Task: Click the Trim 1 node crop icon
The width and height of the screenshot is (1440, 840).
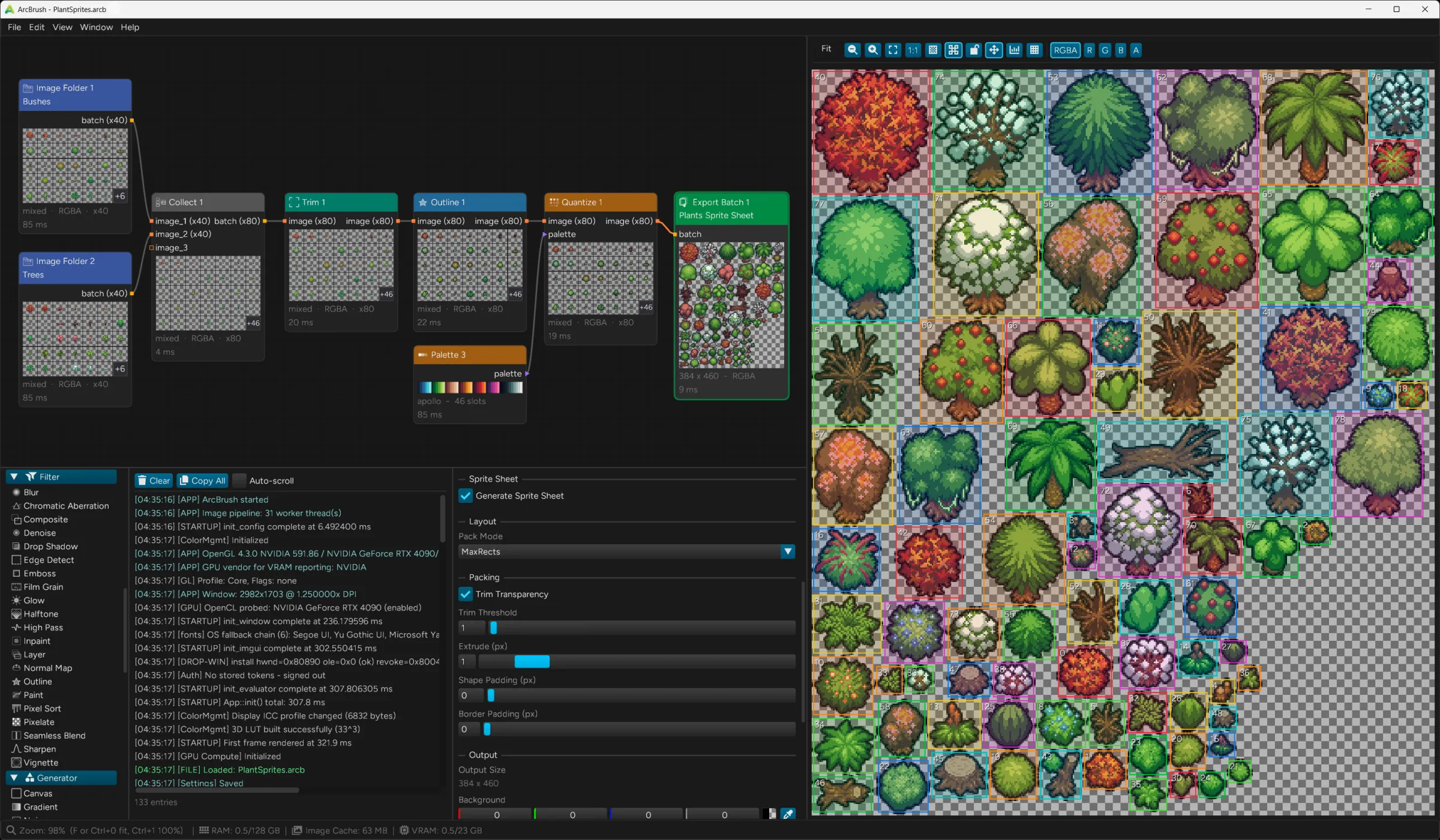Action: tap(294, 202)
